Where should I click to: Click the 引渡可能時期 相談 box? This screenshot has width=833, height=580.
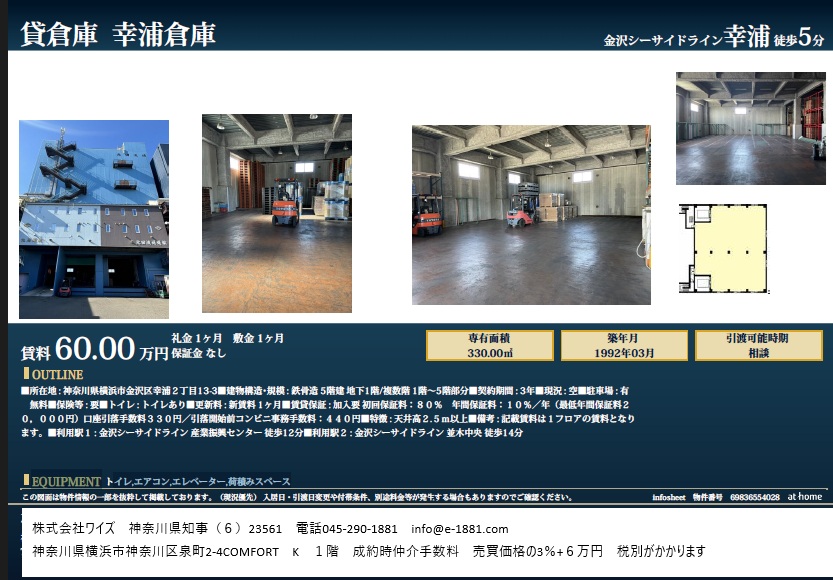(759, 345)
